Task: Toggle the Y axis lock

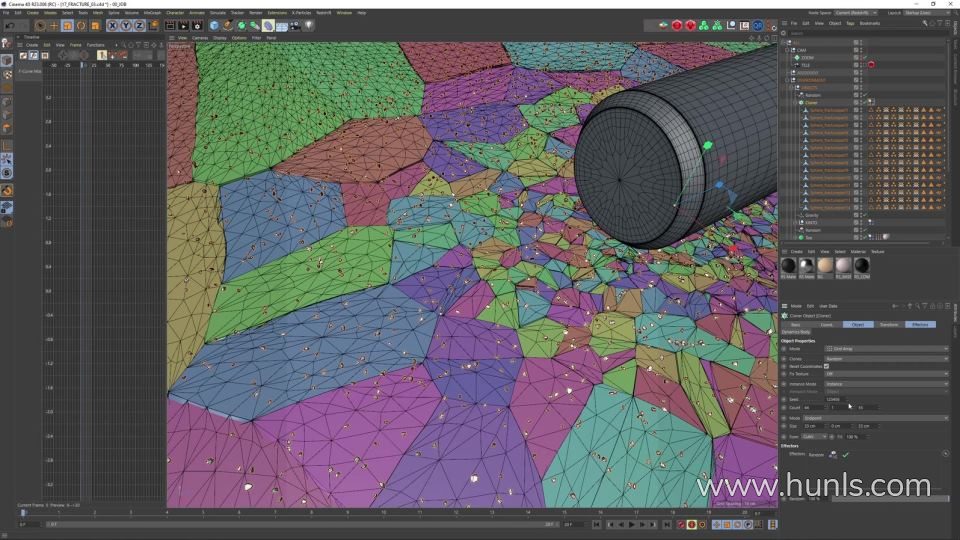Action: [126, 26]
